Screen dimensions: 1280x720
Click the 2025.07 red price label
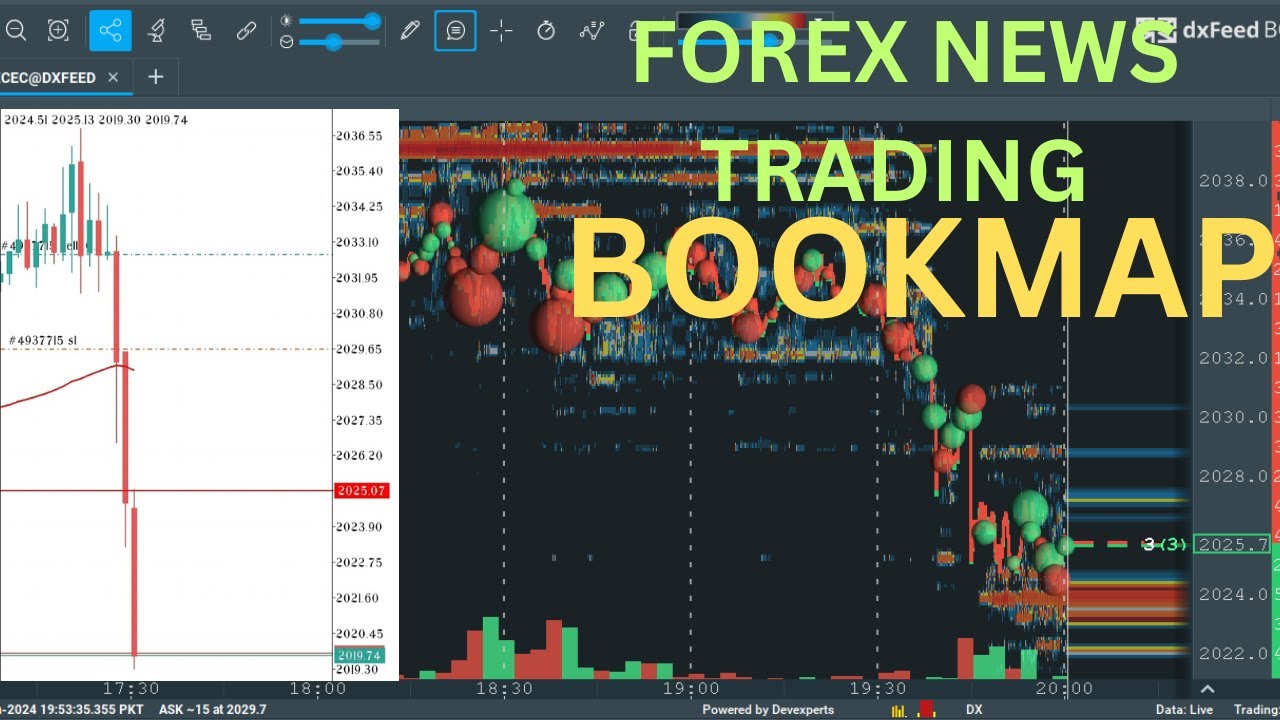362,491
